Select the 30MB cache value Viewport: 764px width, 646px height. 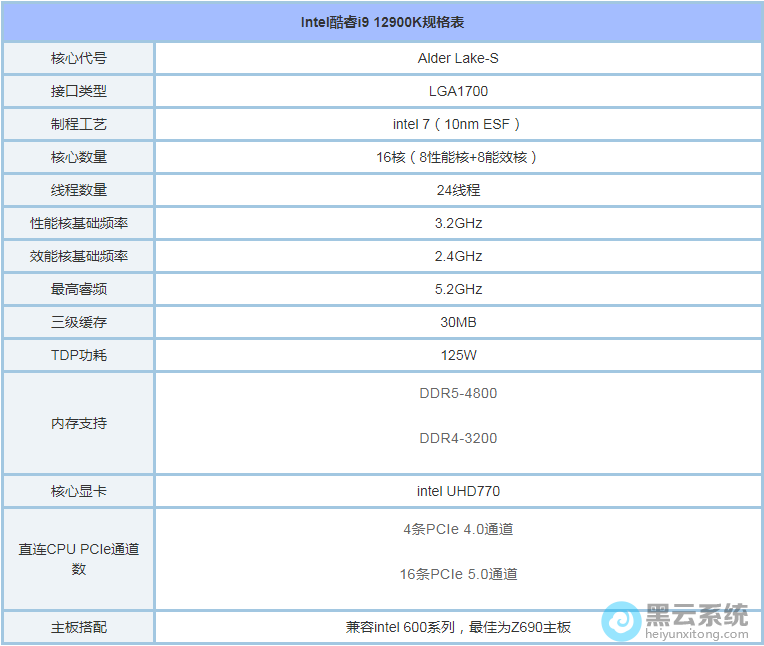458,322
